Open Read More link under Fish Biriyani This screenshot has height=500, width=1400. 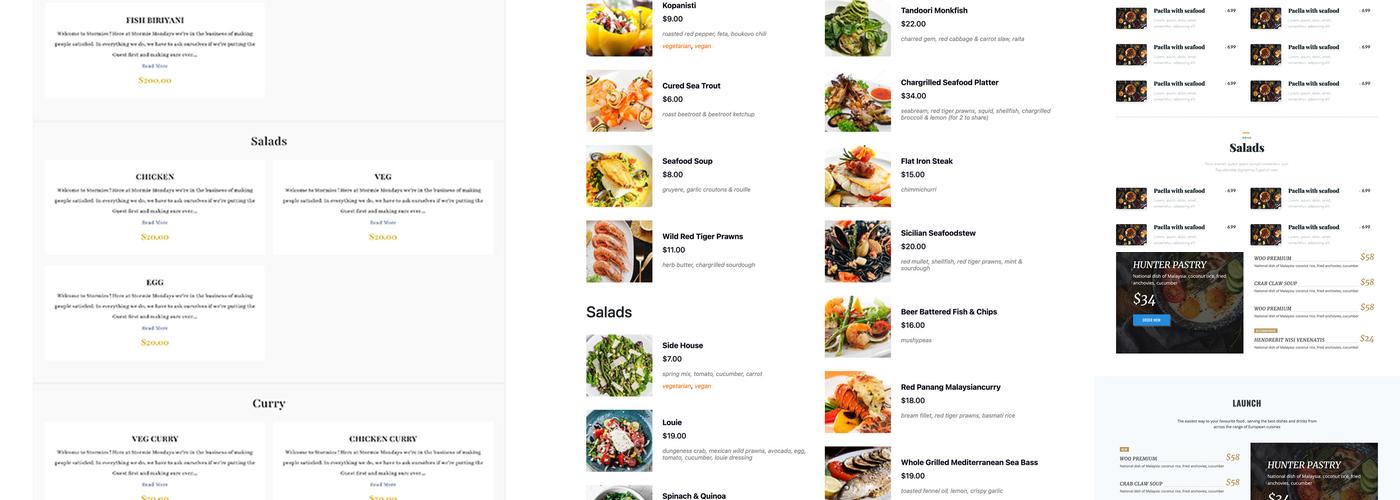(x=155, y=66)
